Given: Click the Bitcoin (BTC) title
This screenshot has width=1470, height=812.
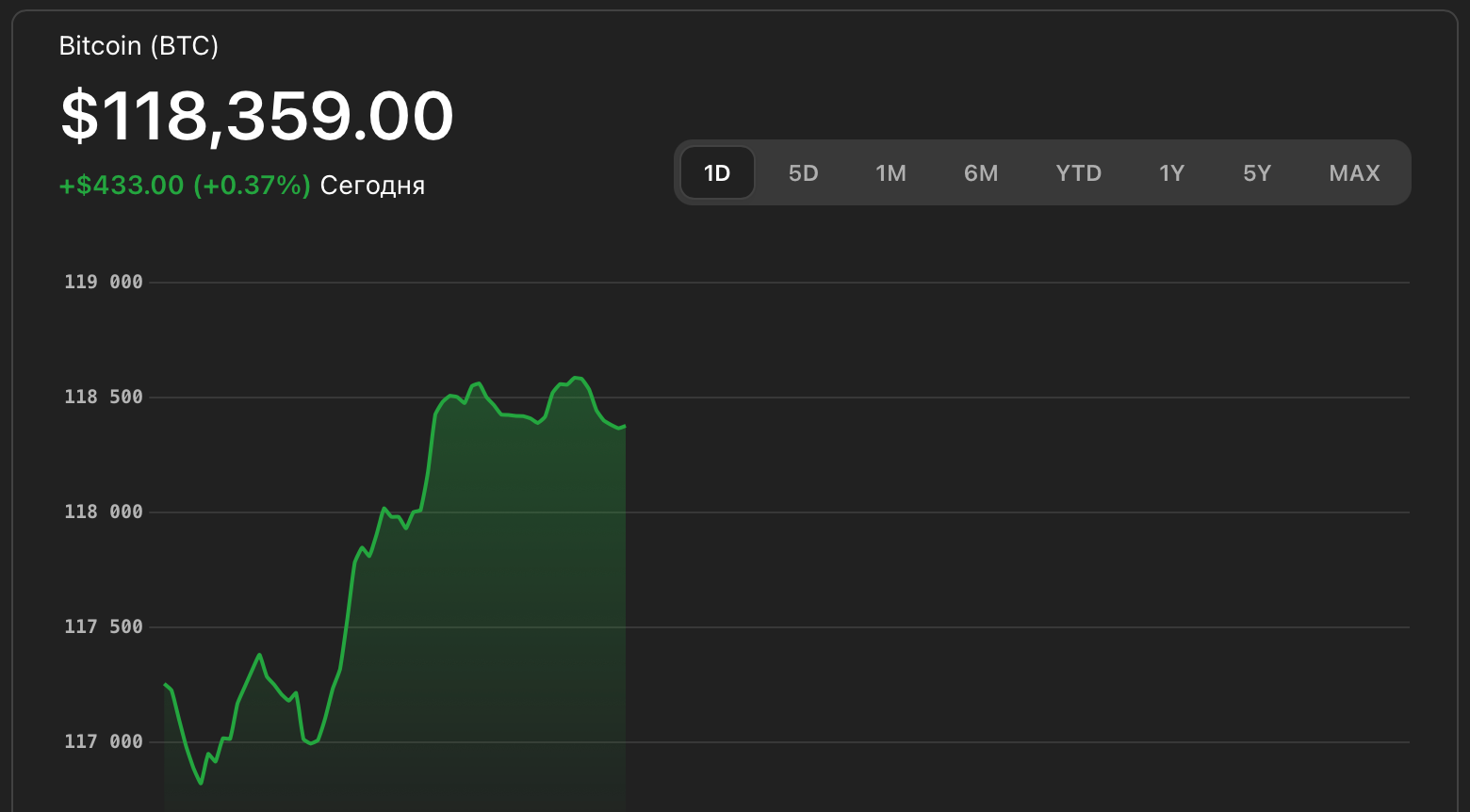Looking at the screenshot, I should [x=139, y=45].
